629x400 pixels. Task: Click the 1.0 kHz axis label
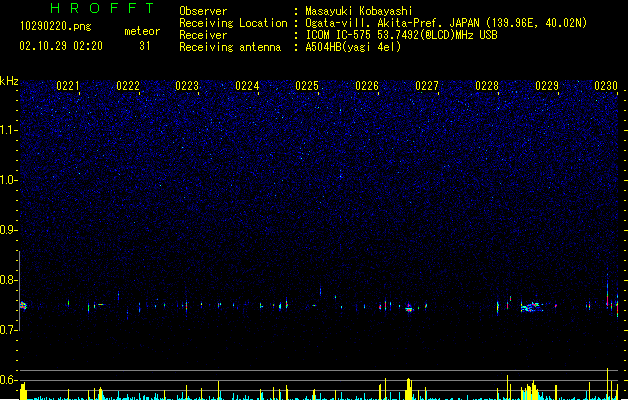[8, 180]
